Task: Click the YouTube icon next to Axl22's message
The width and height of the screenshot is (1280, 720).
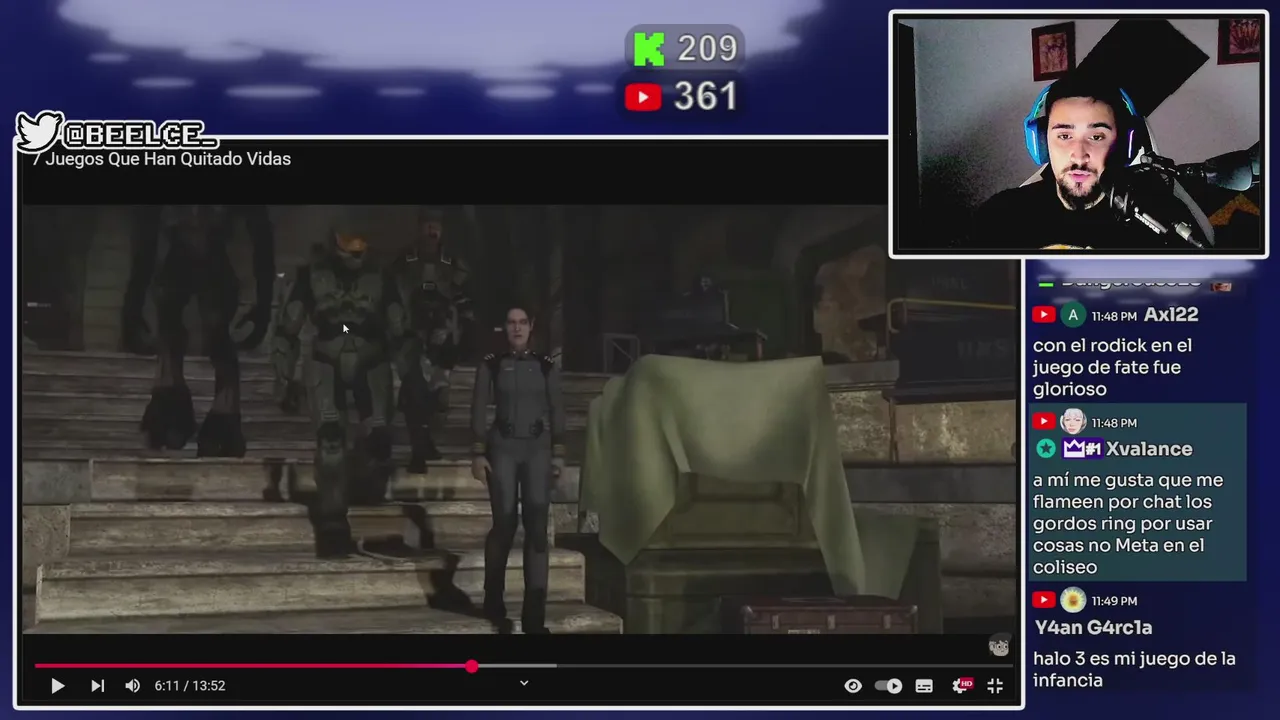Action: 1043,315
